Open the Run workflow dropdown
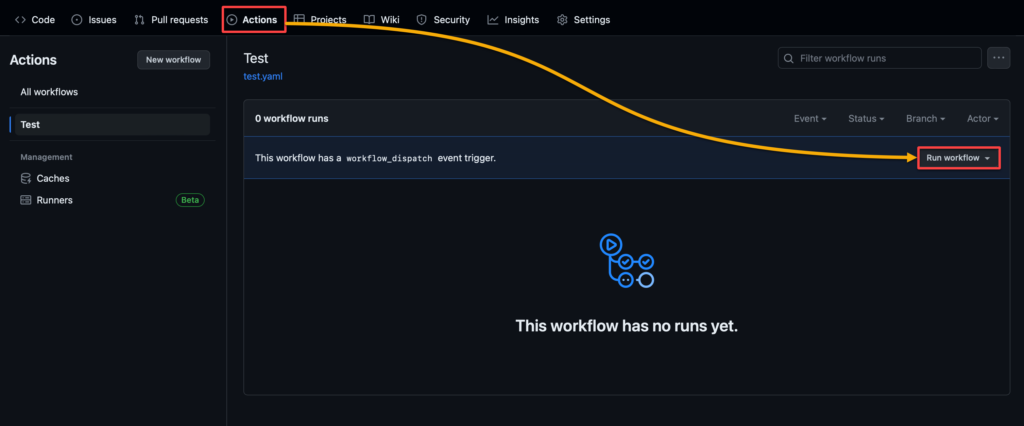 tap(958, 158)
